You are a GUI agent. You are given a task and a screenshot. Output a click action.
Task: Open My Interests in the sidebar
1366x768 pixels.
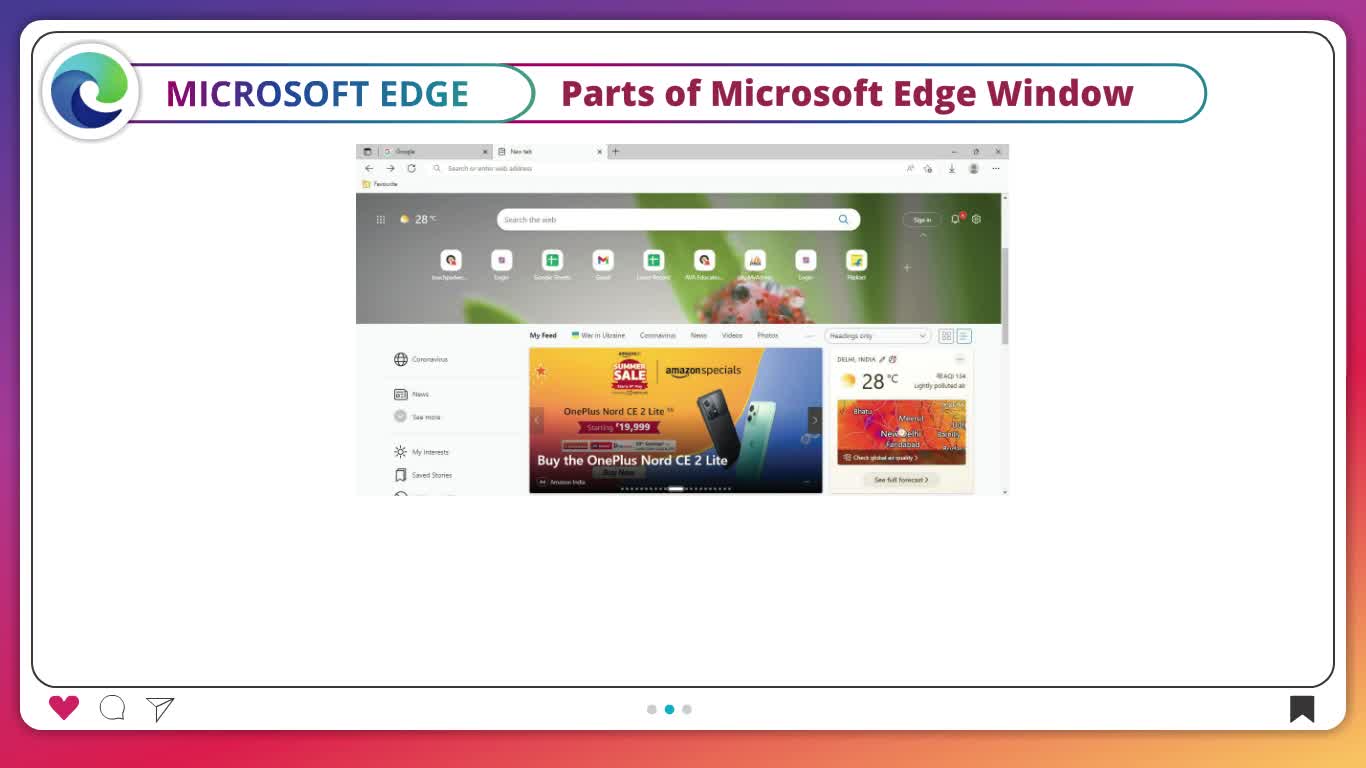click(421, 452)
